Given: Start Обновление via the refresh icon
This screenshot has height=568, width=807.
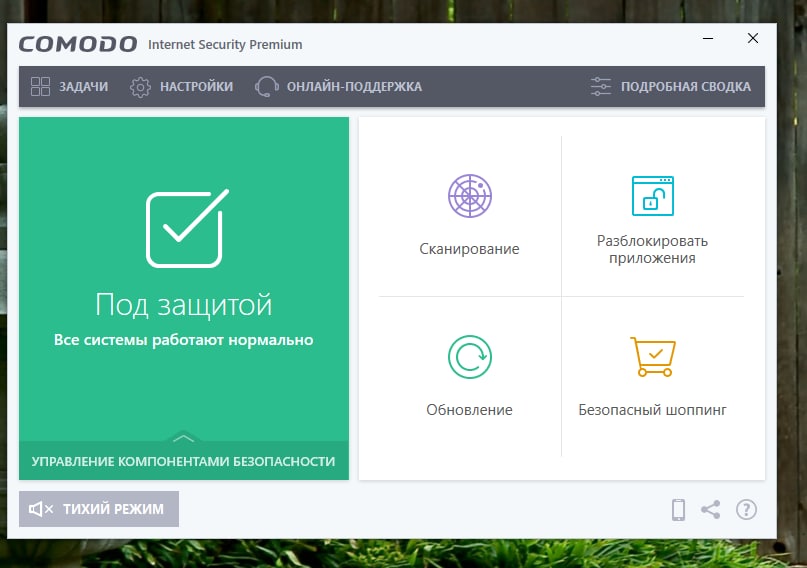Looking at the screenshot, I should 469,357.
